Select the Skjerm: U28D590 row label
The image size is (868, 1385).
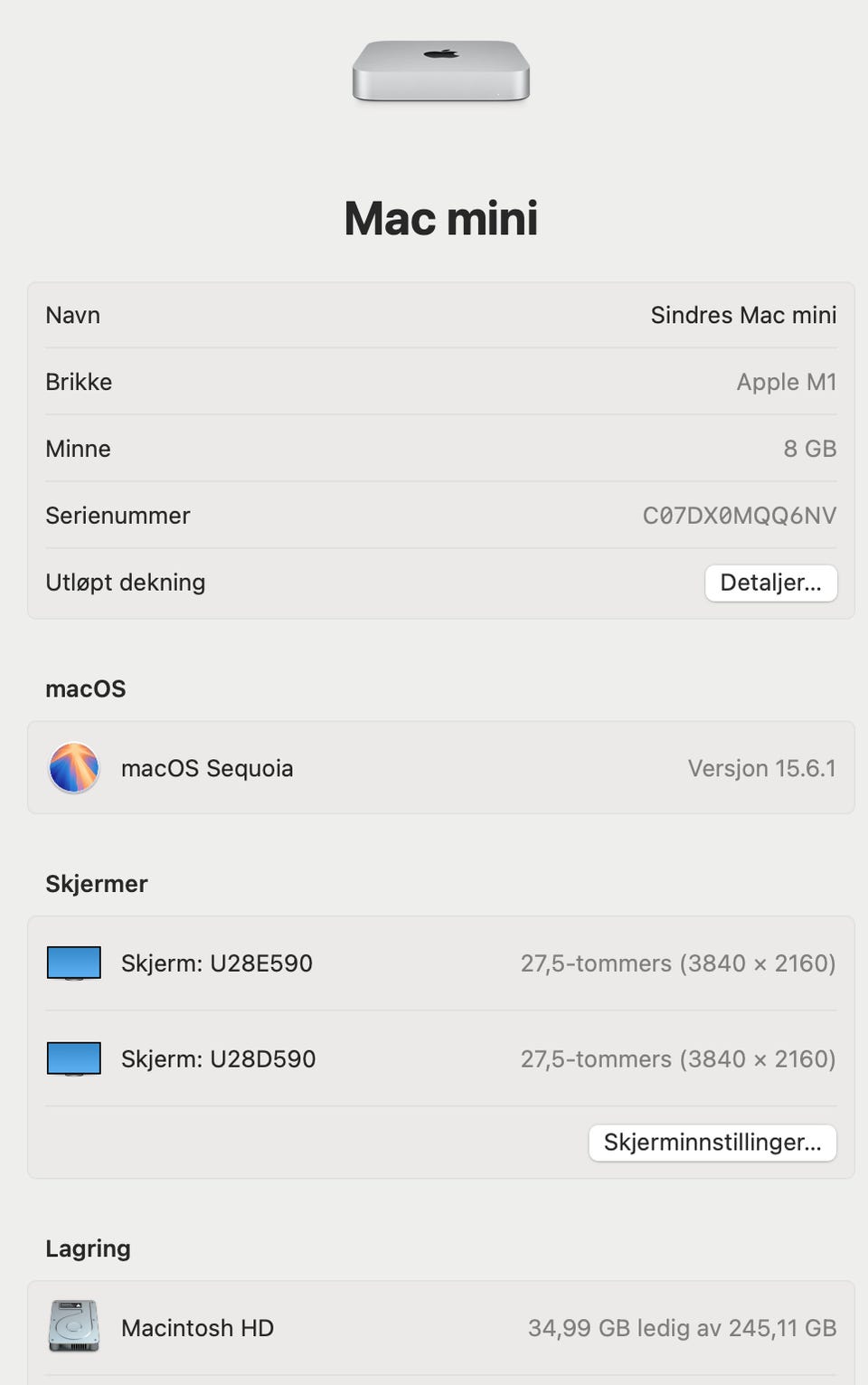tap(218, 1058)
